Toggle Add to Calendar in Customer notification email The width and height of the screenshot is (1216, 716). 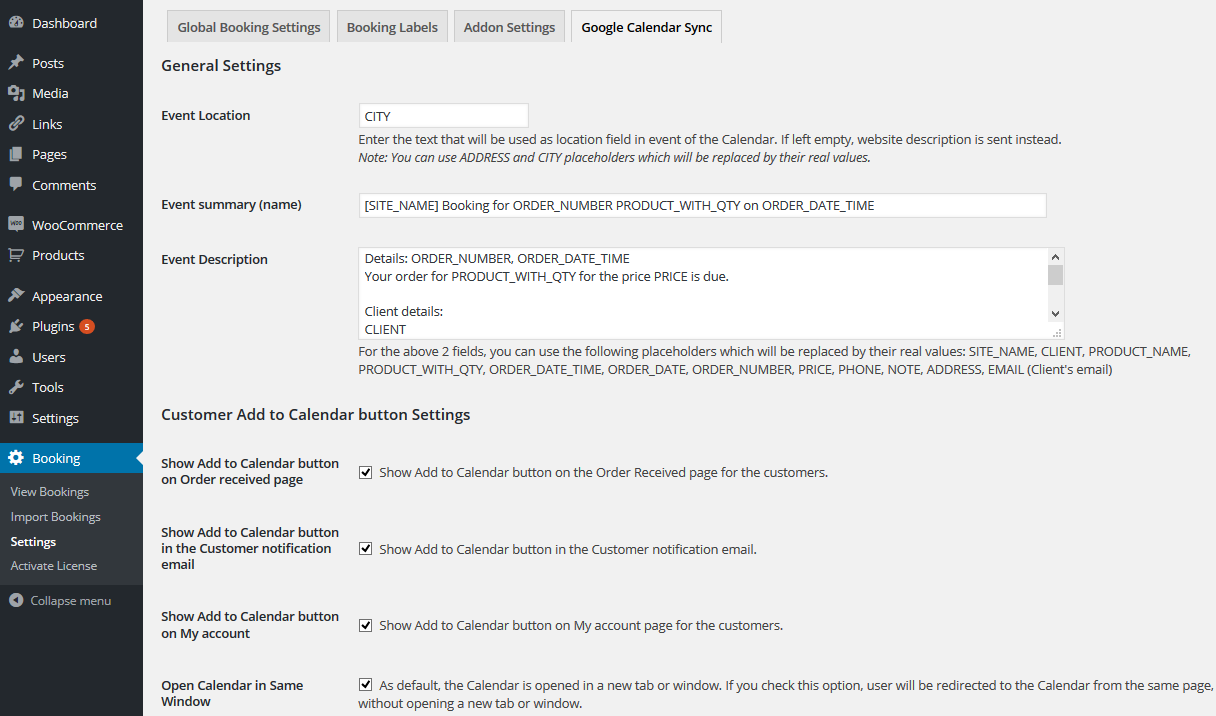pyautogui.click(x=366, y=549)
